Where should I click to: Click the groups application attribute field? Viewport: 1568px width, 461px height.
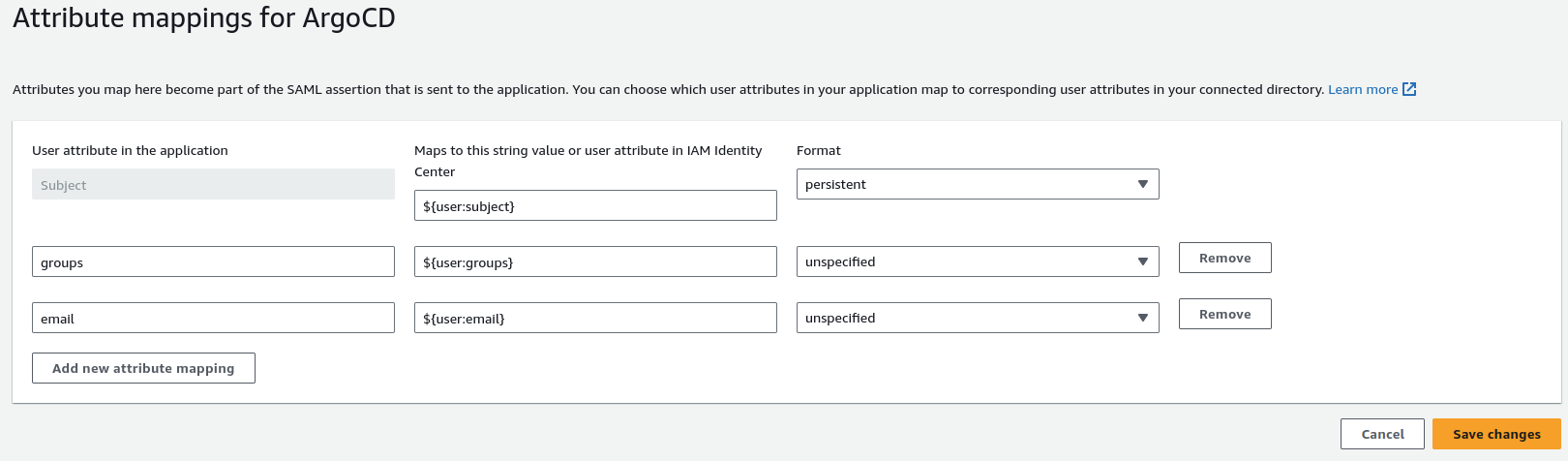[x=213, y=261]
